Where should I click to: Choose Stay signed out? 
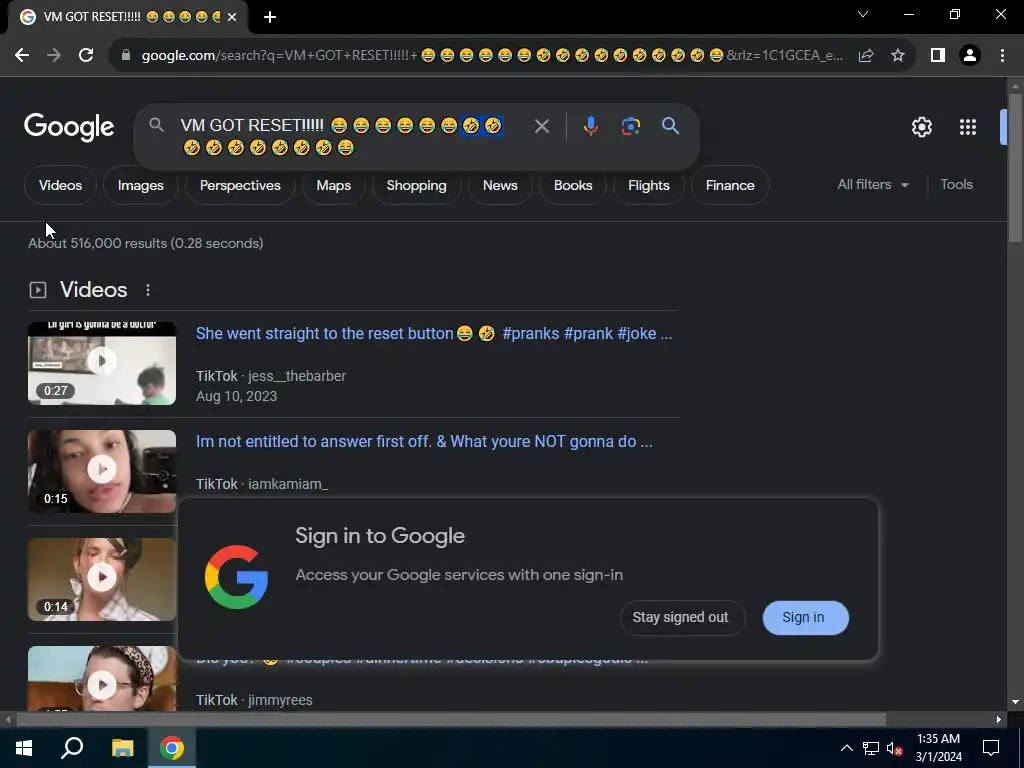click(x=681, y=618)
